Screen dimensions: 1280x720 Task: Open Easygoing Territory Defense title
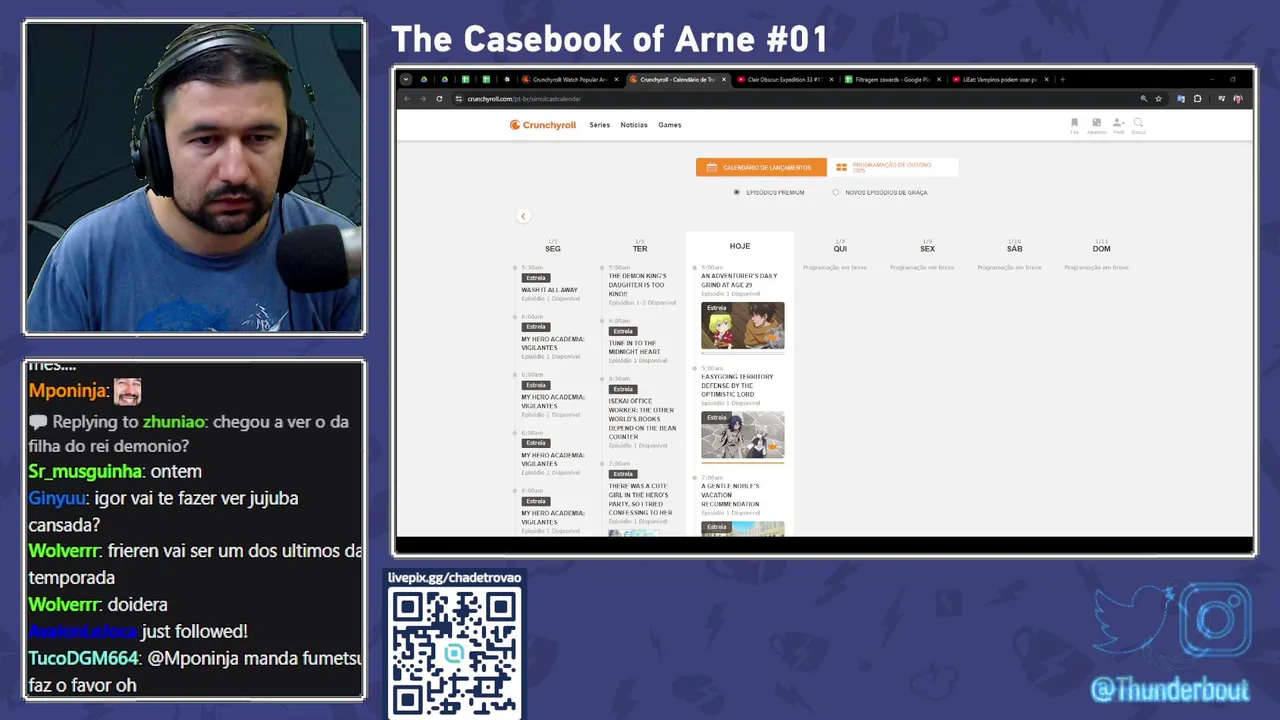point(737,385)
